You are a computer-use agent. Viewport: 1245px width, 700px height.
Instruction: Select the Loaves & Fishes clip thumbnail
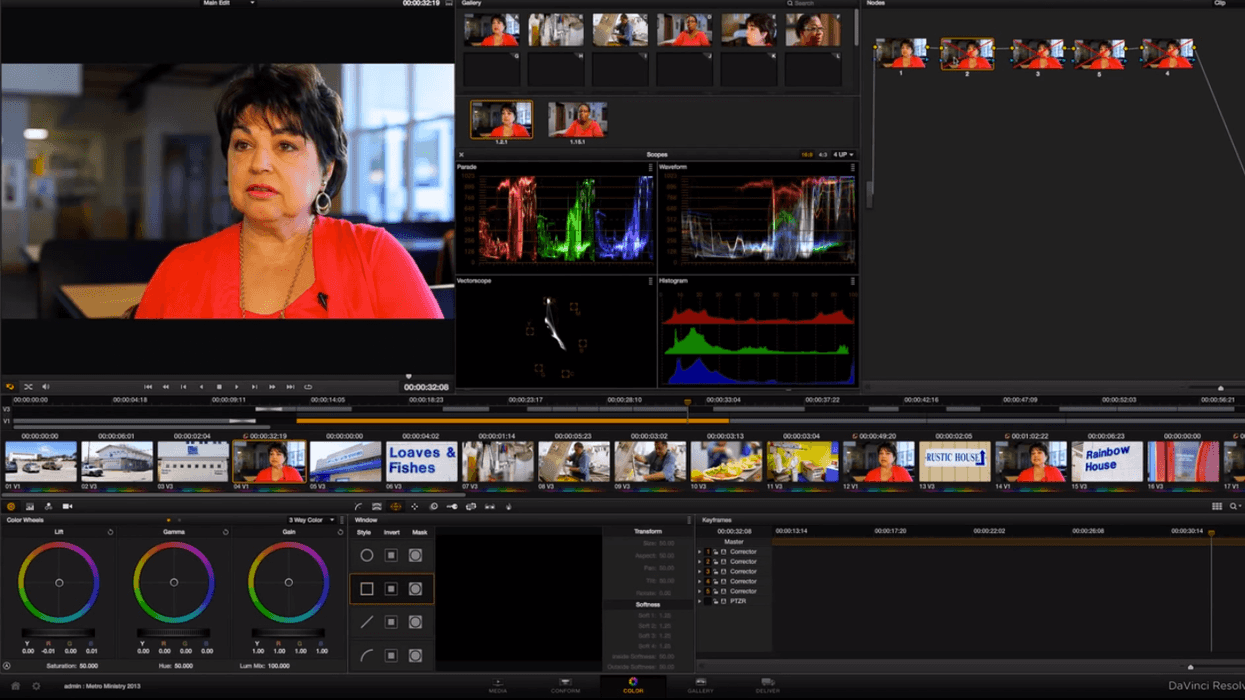422,462
